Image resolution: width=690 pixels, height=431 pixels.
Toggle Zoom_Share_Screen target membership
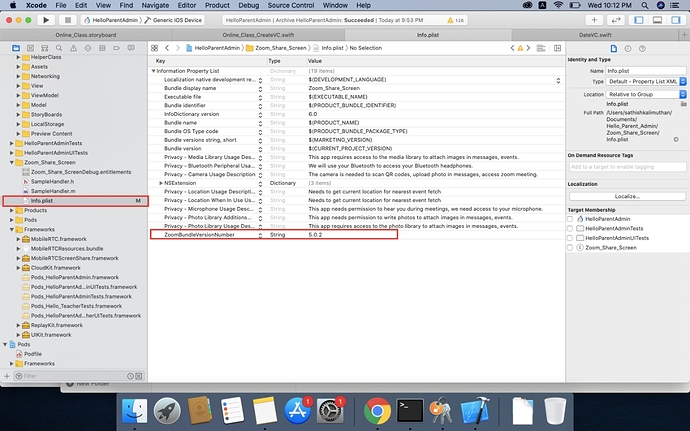point(570,248)
